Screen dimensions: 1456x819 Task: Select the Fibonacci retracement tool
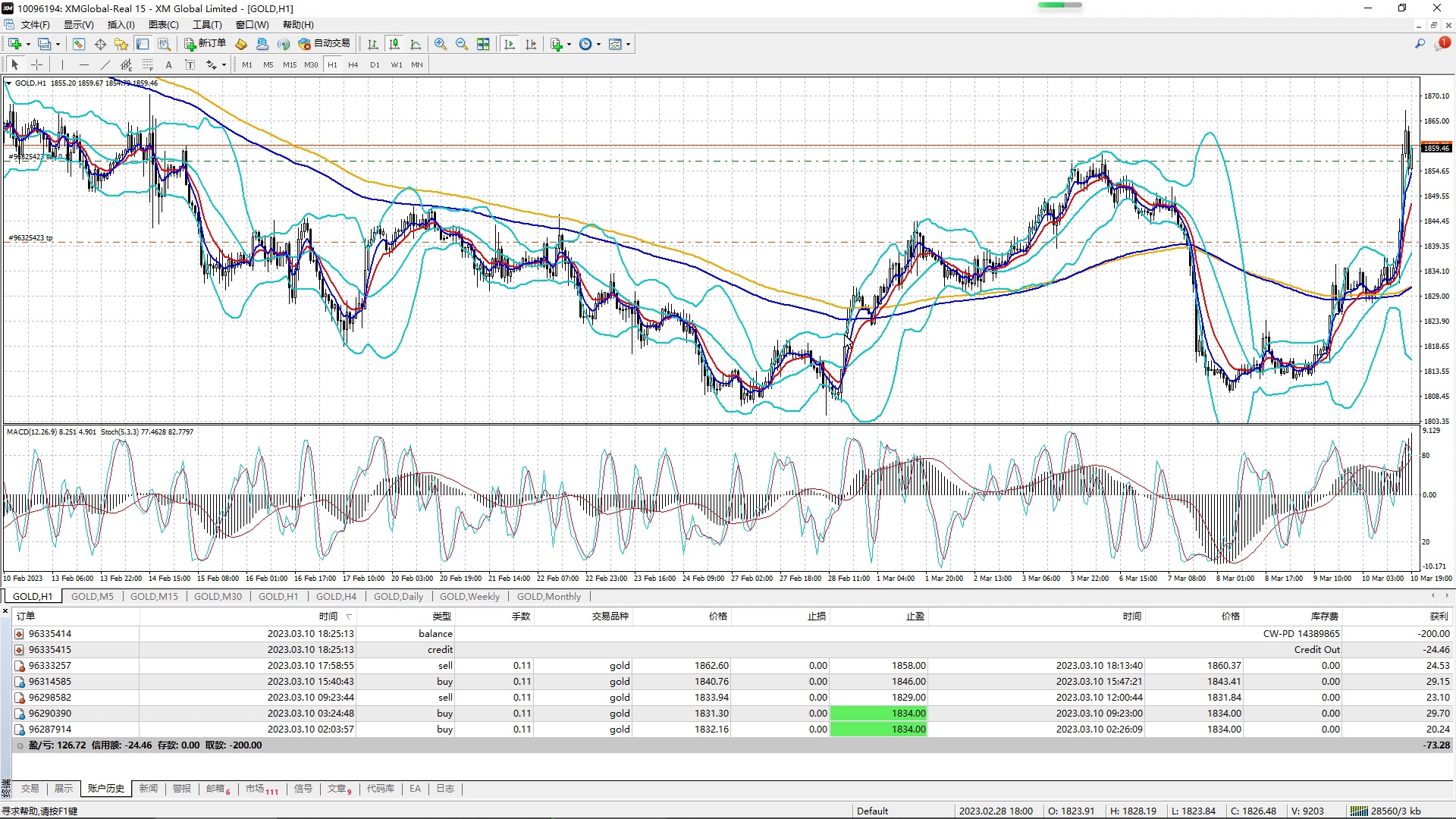click(x=148, y=65)
